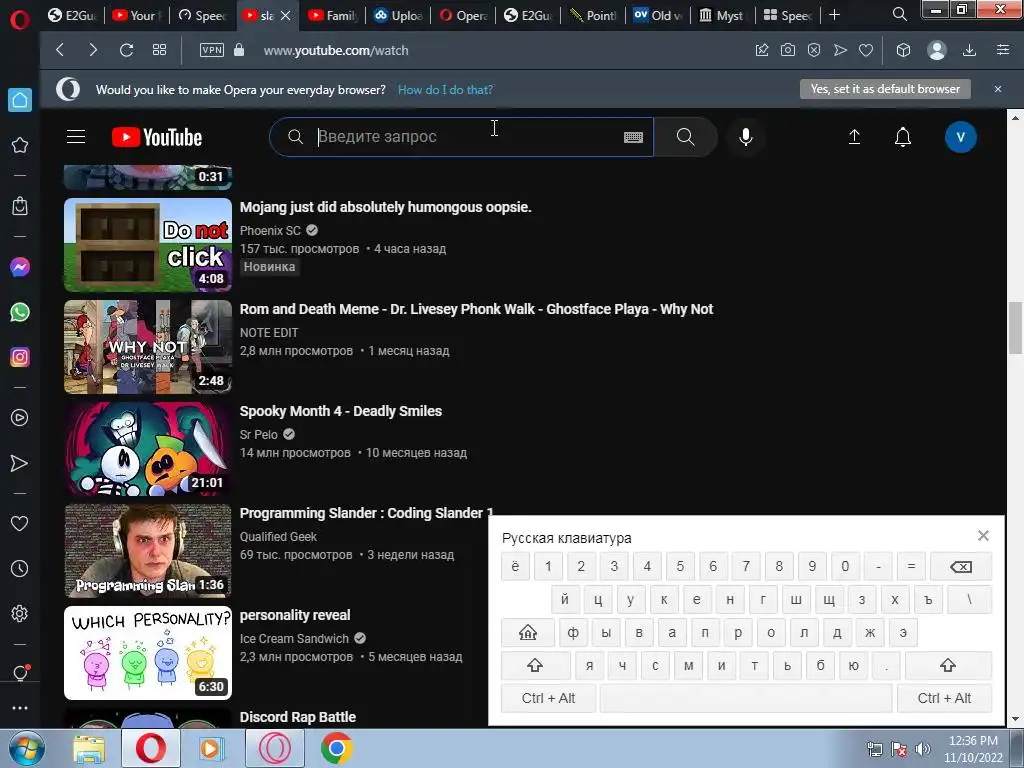Toggle caps lock key on virtual keyboard
Image resolution: width=1024 pixels, height=768 pixels.
pos(528,633)
